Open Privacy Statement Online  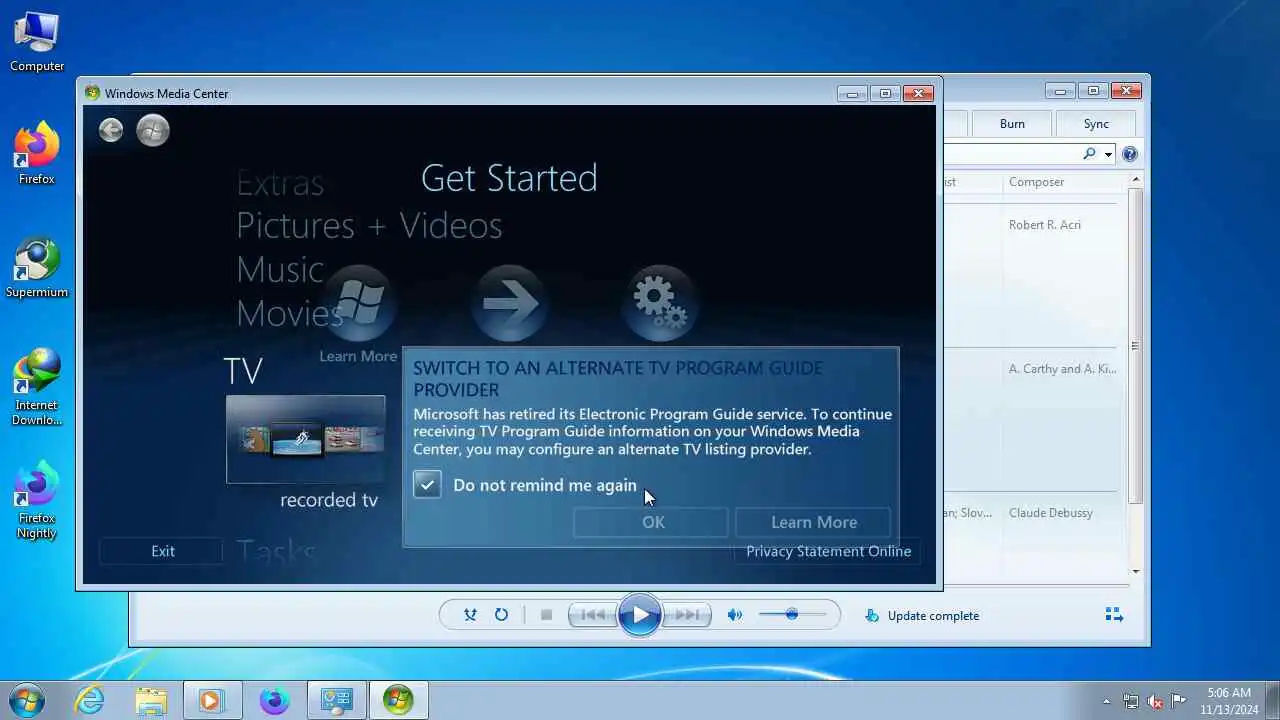coord(828,551)
